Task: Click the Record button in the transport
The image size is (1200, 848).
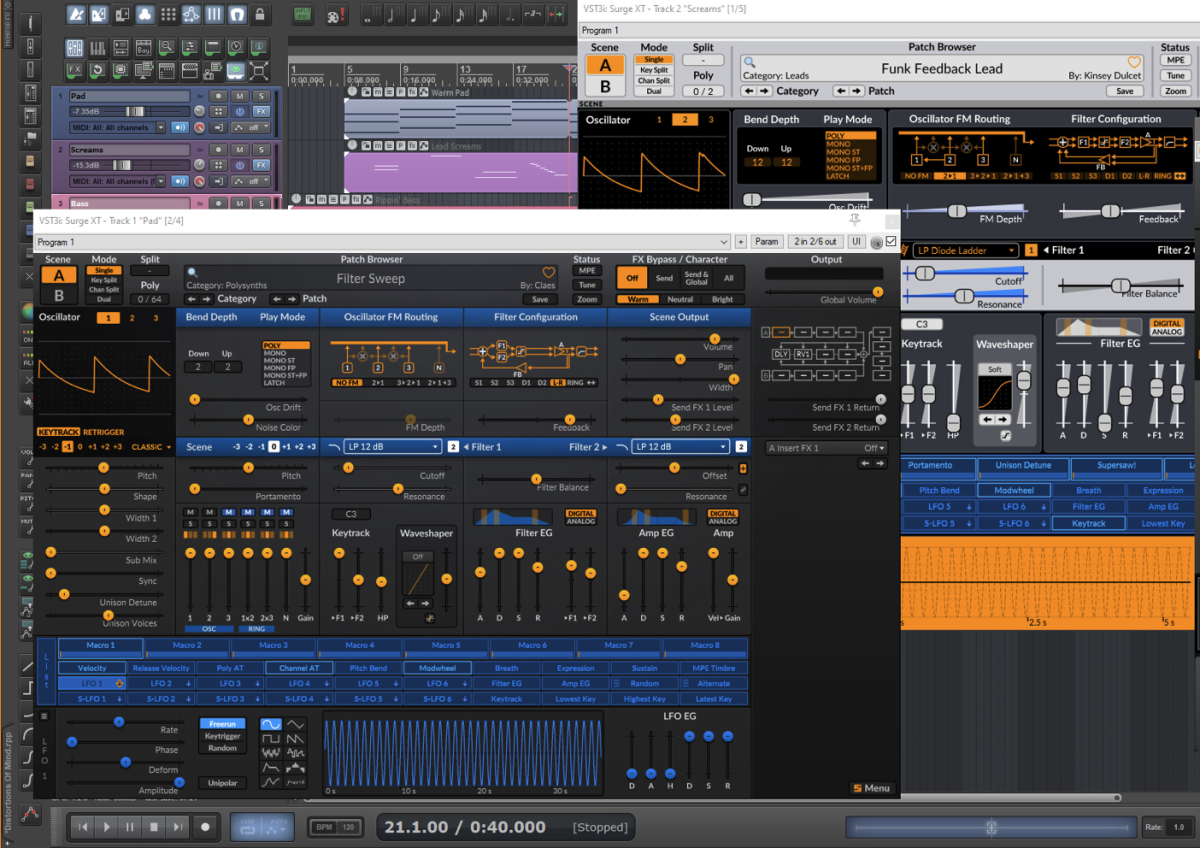Action: [x=206, y=826]
